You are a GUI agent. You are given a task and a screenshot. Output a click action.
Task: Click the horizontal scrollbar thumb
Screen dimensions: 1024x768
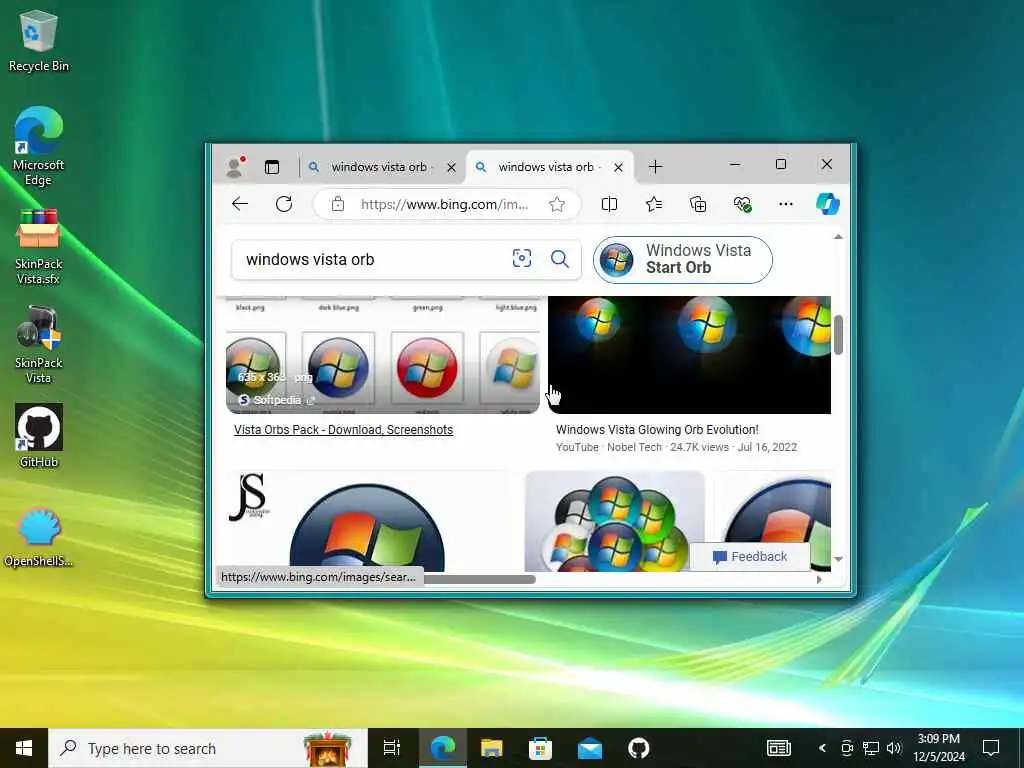point(479,579)
